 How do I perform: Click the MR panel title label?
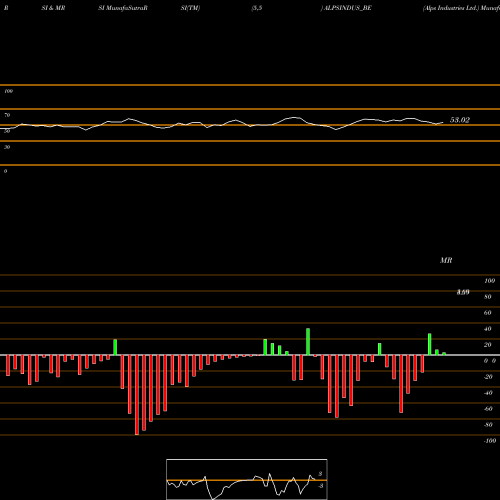(446, 260)
